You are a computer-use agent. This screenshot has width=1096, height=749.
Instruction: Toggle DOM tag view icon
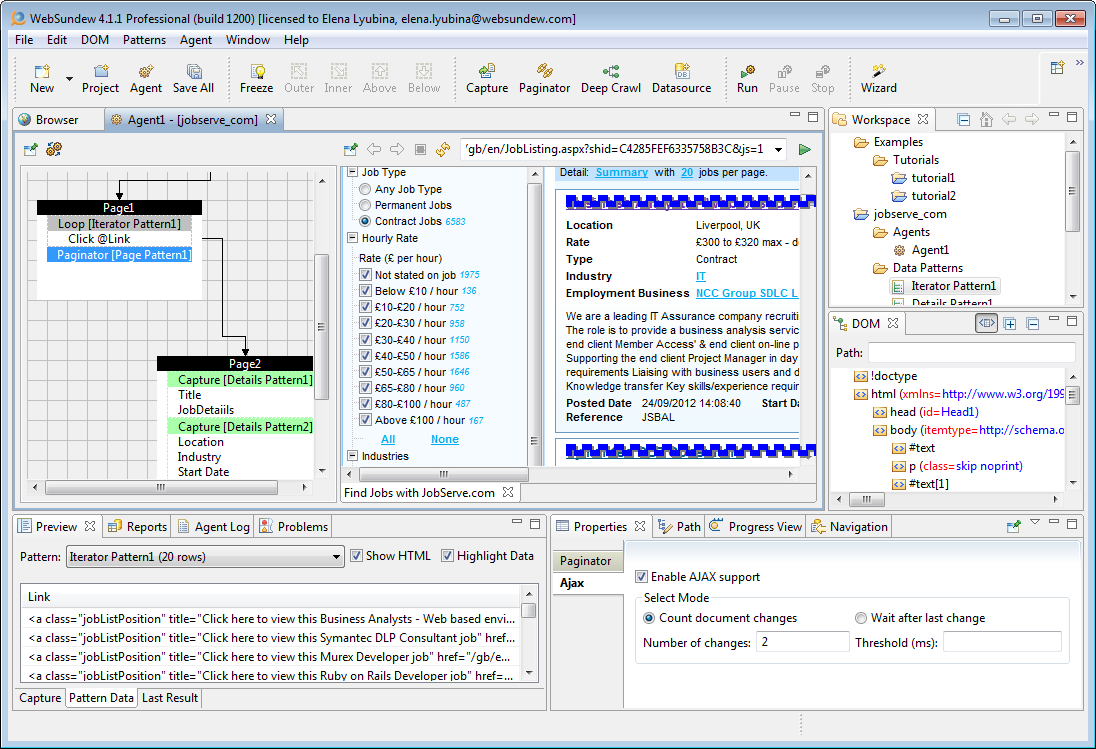point(986,323)
